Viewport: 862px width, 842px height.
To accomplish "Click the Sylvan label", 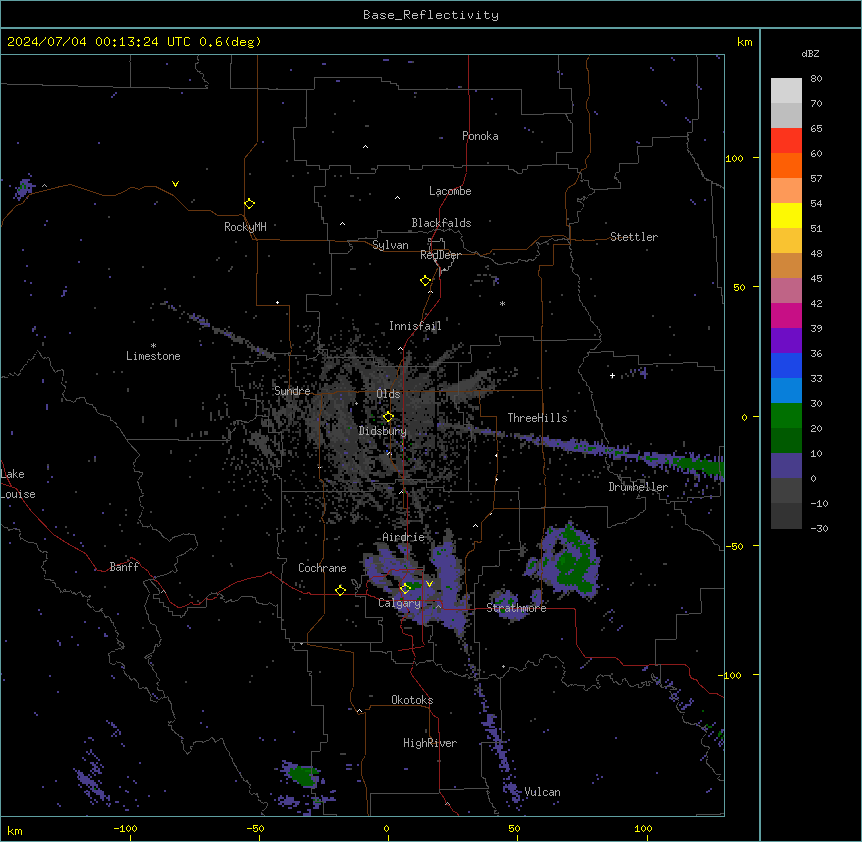I will pos(390,245).
